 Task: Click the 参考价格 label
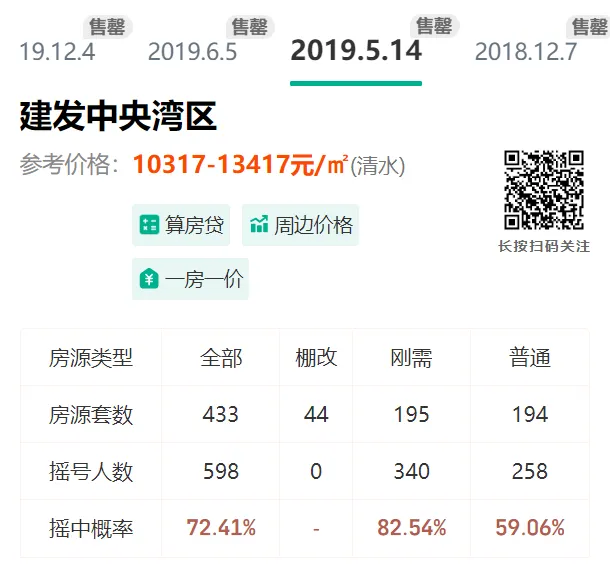tap(69, 164)
